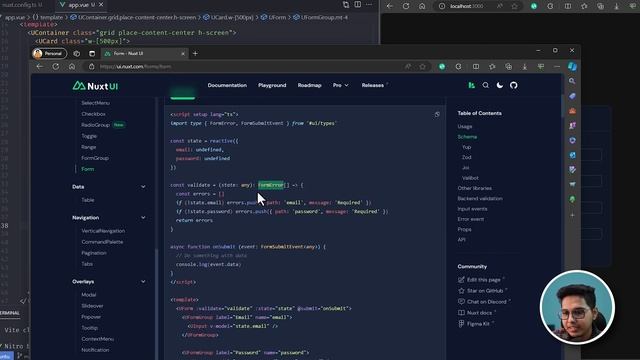Click the green color picker icon in header
The height and width of the screenshot is (360, 640).
[471, 85]
